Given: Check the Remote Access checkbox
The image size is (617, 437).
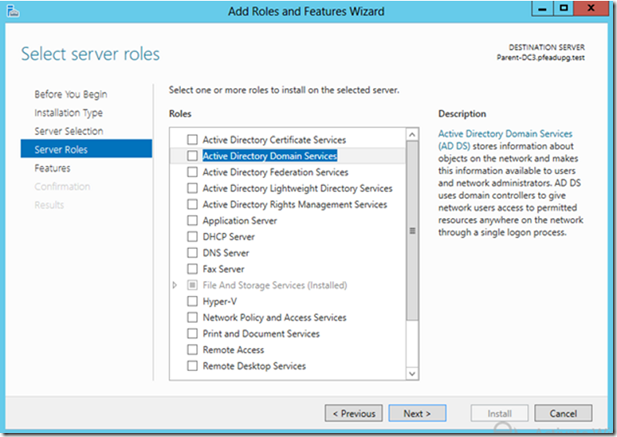Looking at the screenshot, I should pos(192,350).
